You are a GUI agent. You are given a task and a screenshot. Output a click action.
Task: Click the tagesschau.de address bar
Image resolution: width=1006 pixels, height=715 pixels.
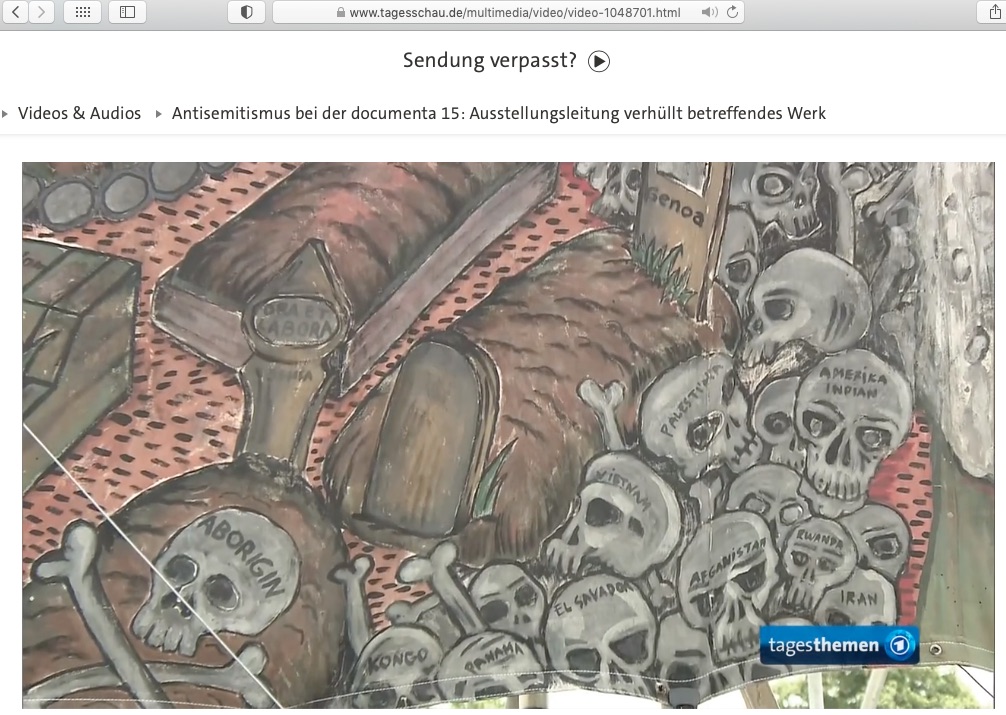click(508, 12)
